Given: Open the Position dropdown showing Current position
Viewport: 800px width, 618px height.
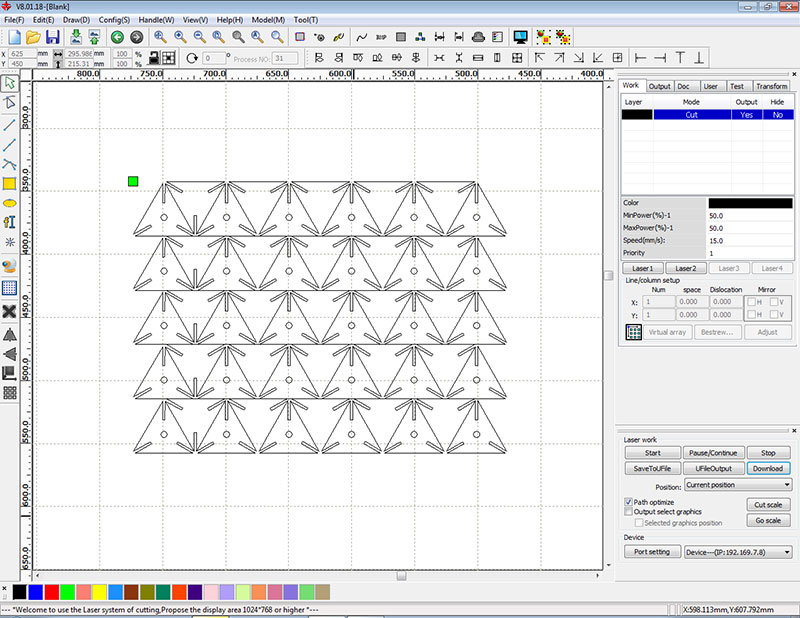Looking at the screenshot, I should [738, 485].
